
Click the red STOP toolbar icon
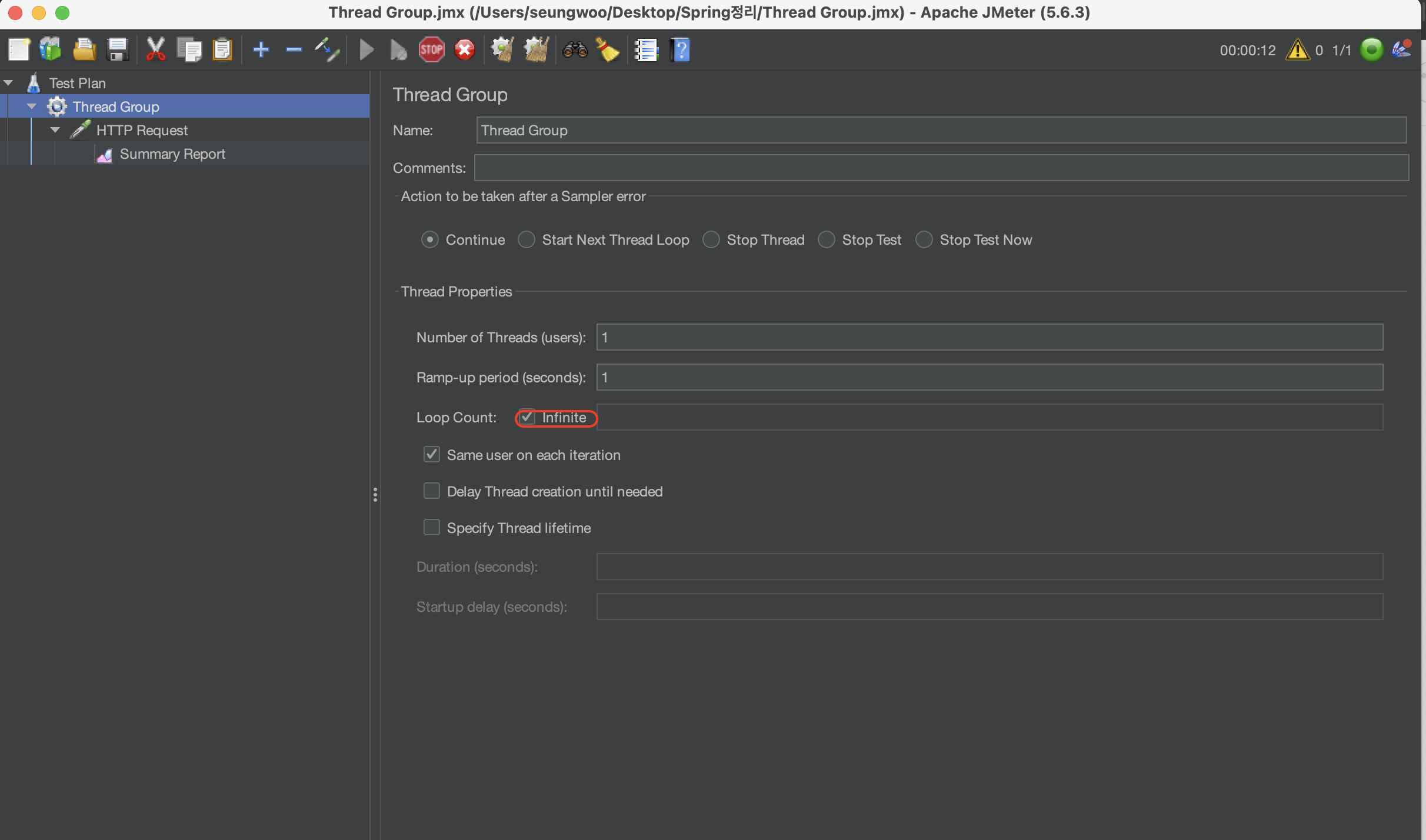tap(431, 50)
